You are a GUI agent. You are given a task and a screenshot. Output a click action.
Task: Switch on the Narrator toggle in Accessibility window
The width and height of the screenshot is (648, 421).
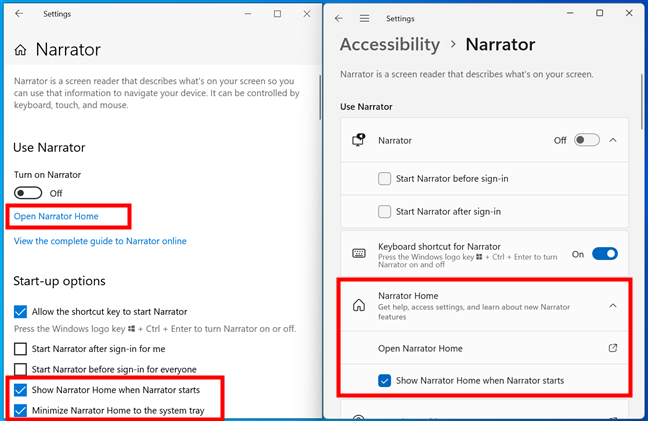click(587, 140)
